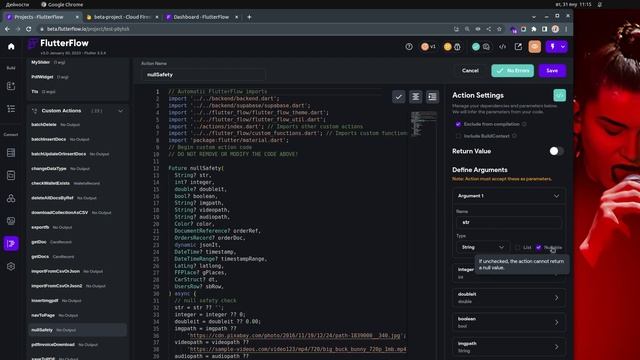640x360 pixels.
Task: Open the help question mark icon
Action: pyautogui.click(x=409, y=47)
